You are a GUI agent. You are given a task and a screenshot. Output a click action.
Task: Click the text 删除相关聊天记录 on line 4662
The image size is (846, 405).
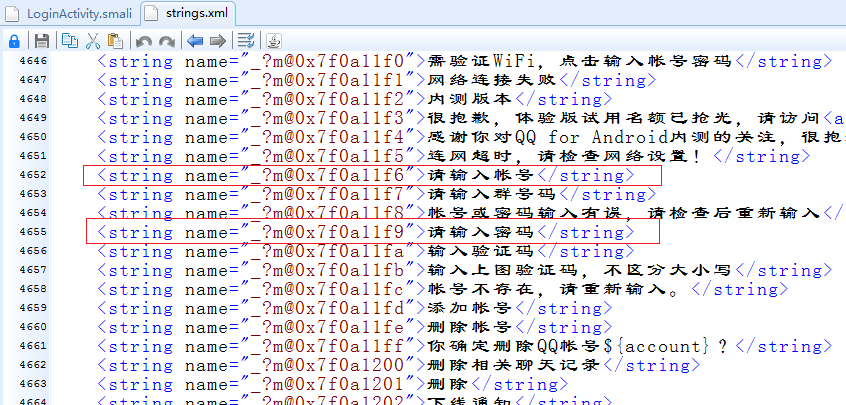pos(514,365)
